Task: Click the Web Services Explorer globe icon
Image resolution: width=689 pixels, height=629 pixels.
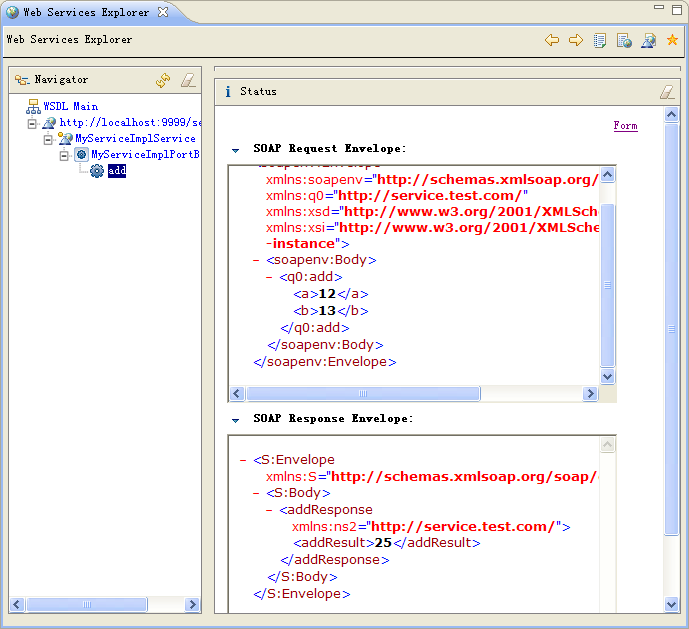Action: click(x=13, y=12)
